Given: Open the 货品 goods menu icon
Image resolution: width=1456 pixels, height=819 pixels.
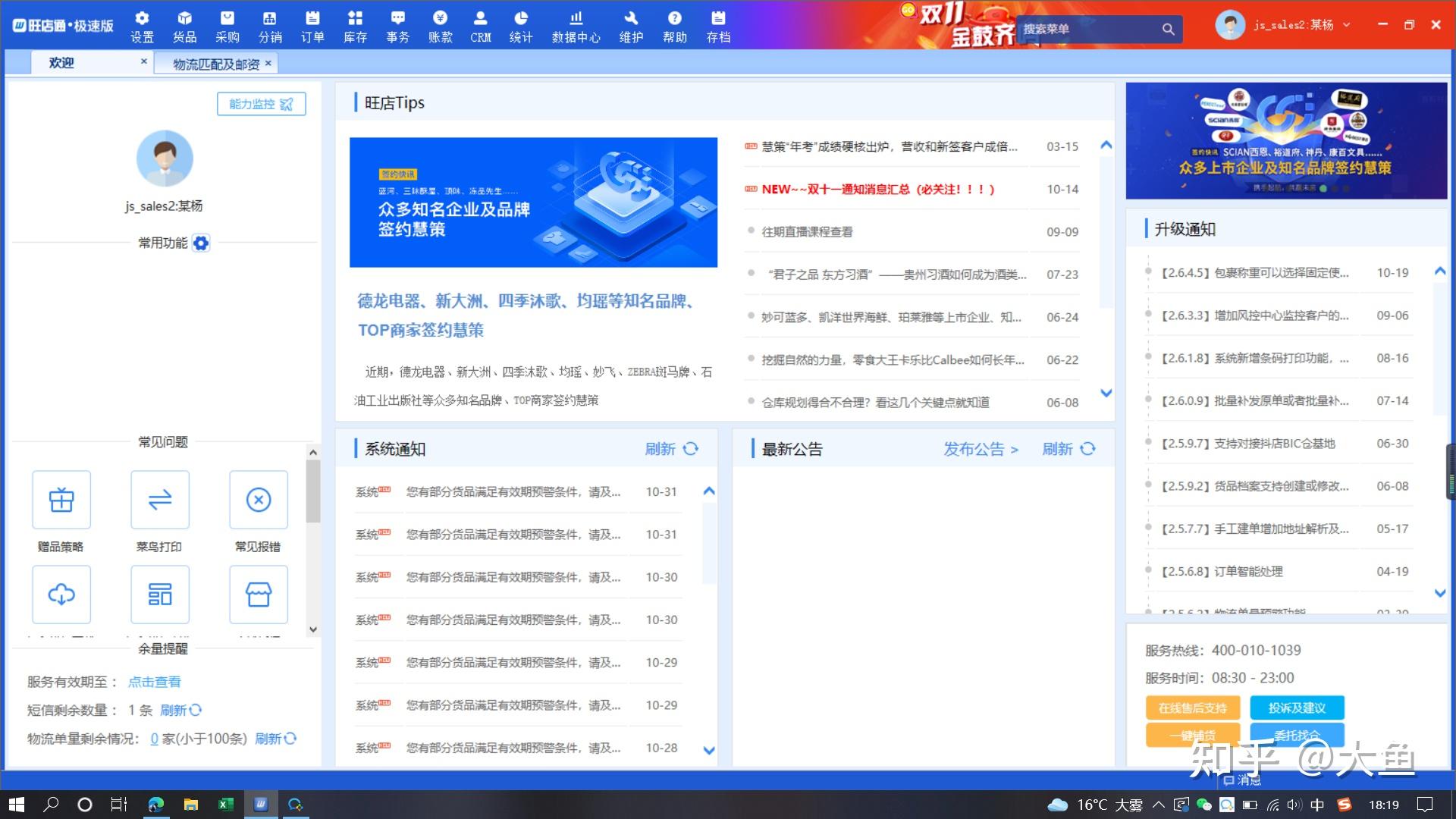Looking at the screenshot, I should pyautogui.click(x=184, y=27).
